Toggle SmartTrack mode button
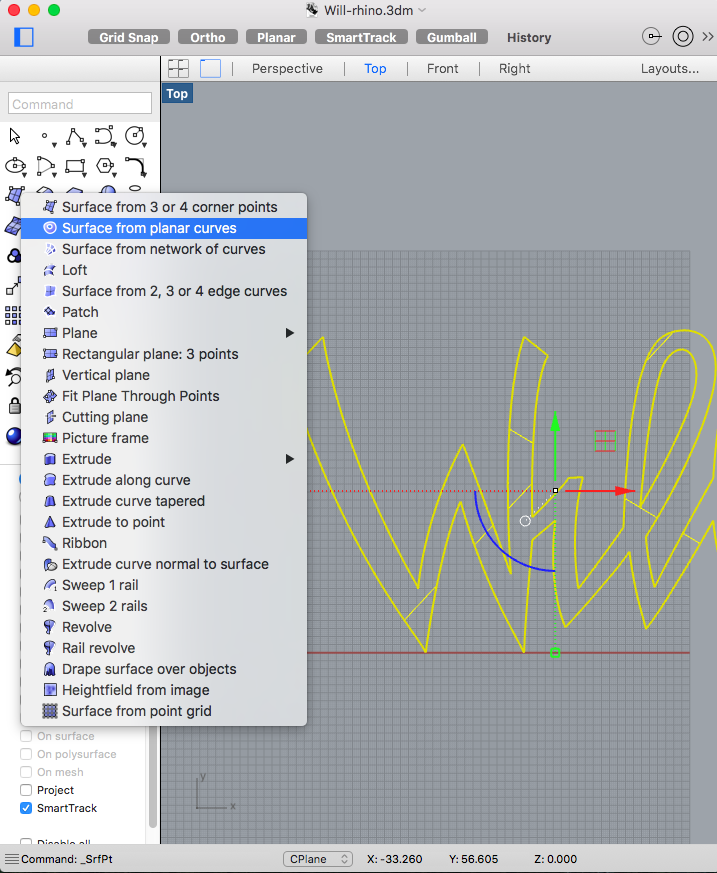This screenshot has height=873, width=717. tap(361, 37)
